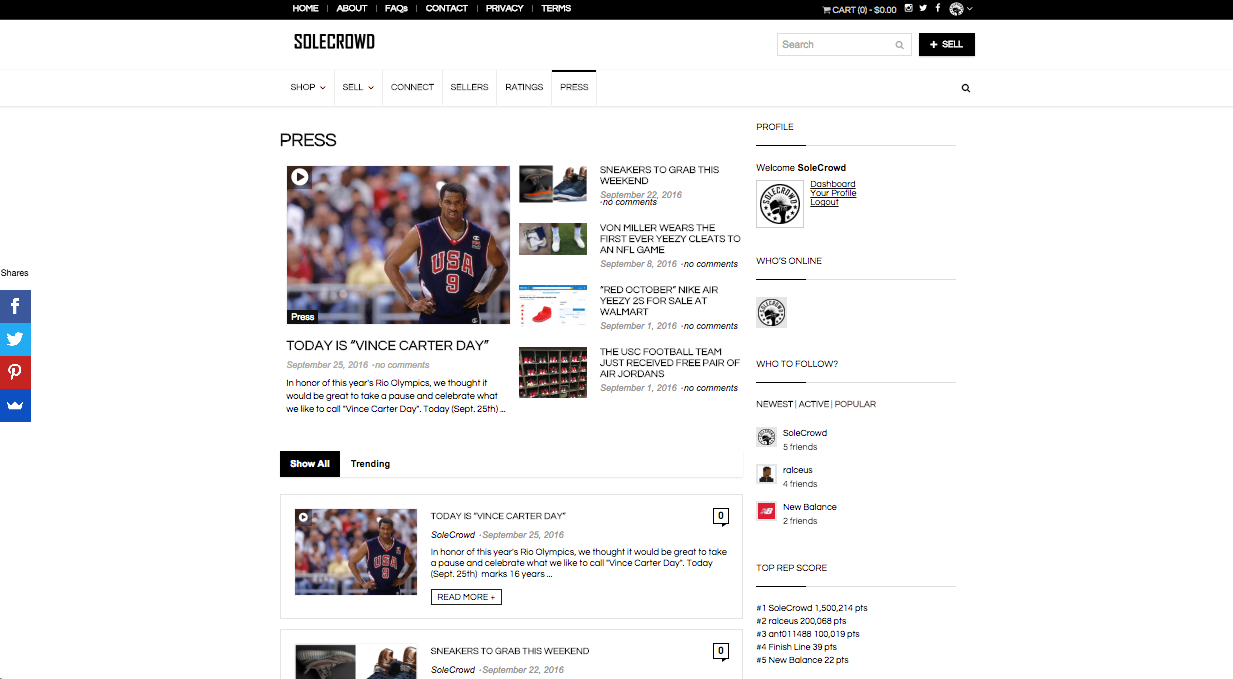Click the Logout link

pyautogui.click(x=825, y=202)
